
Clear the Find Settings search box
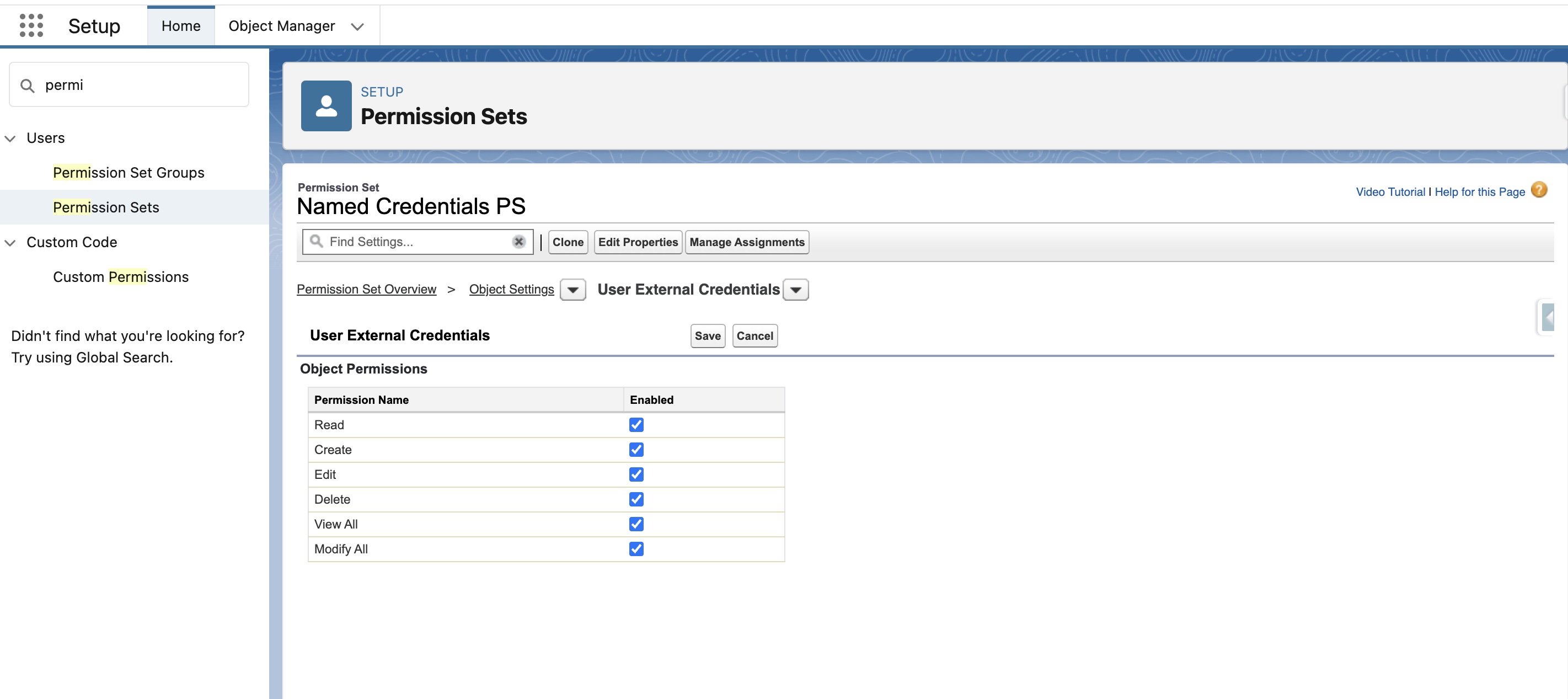point(518,242)
